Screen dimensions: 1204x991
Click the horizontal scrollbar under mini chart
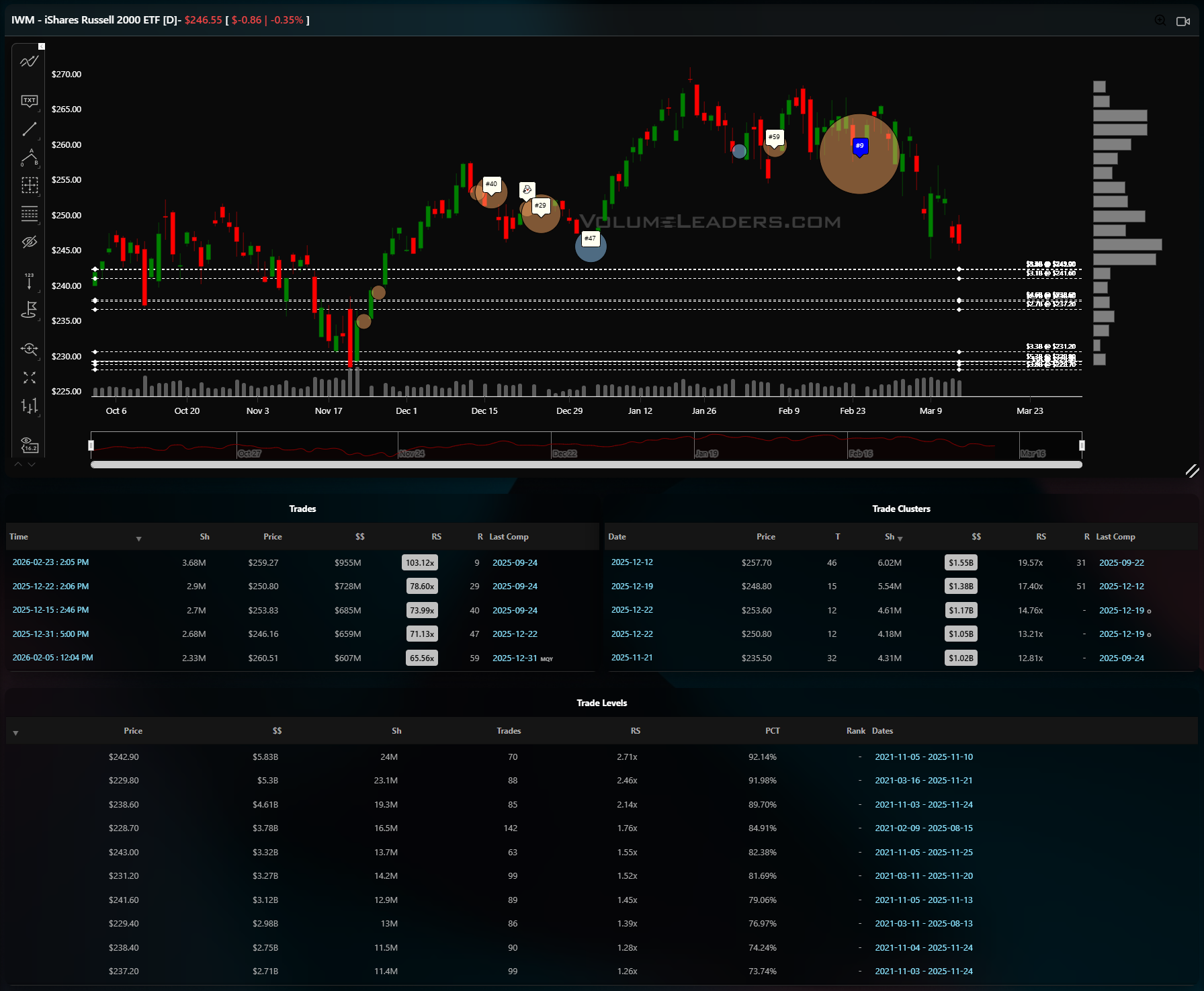click(586, 464)
